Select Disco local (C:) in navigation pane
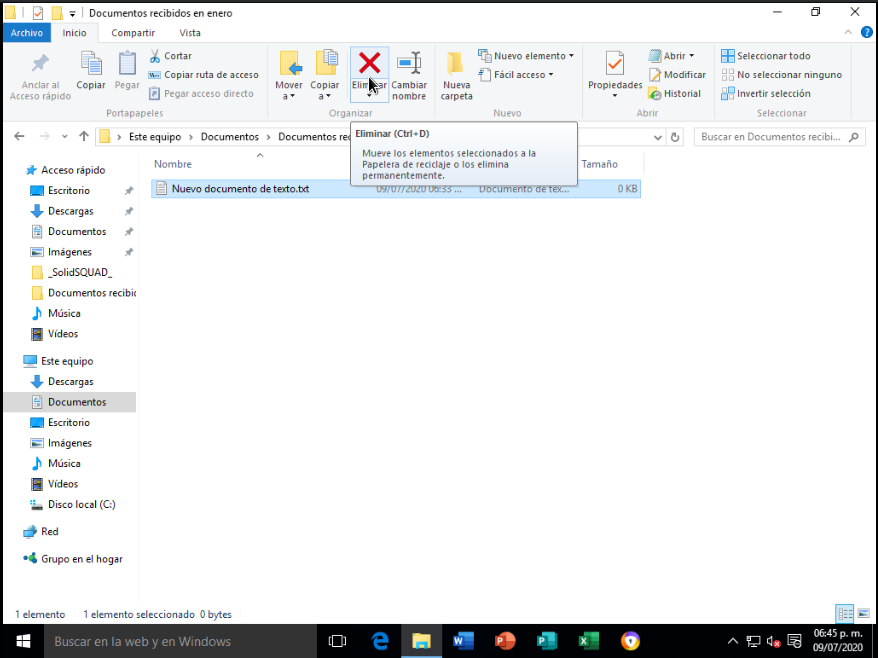 (81, 504)
